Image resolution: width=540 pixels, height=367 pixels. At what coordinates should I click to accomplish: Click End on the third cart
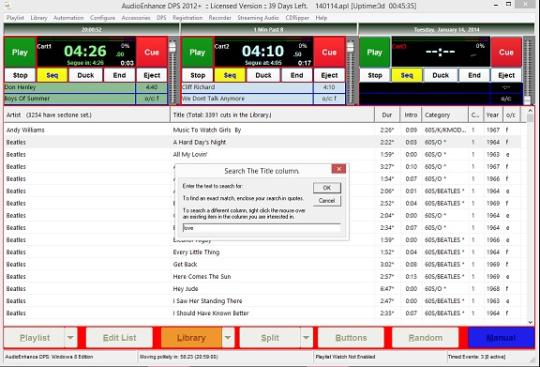474,75
